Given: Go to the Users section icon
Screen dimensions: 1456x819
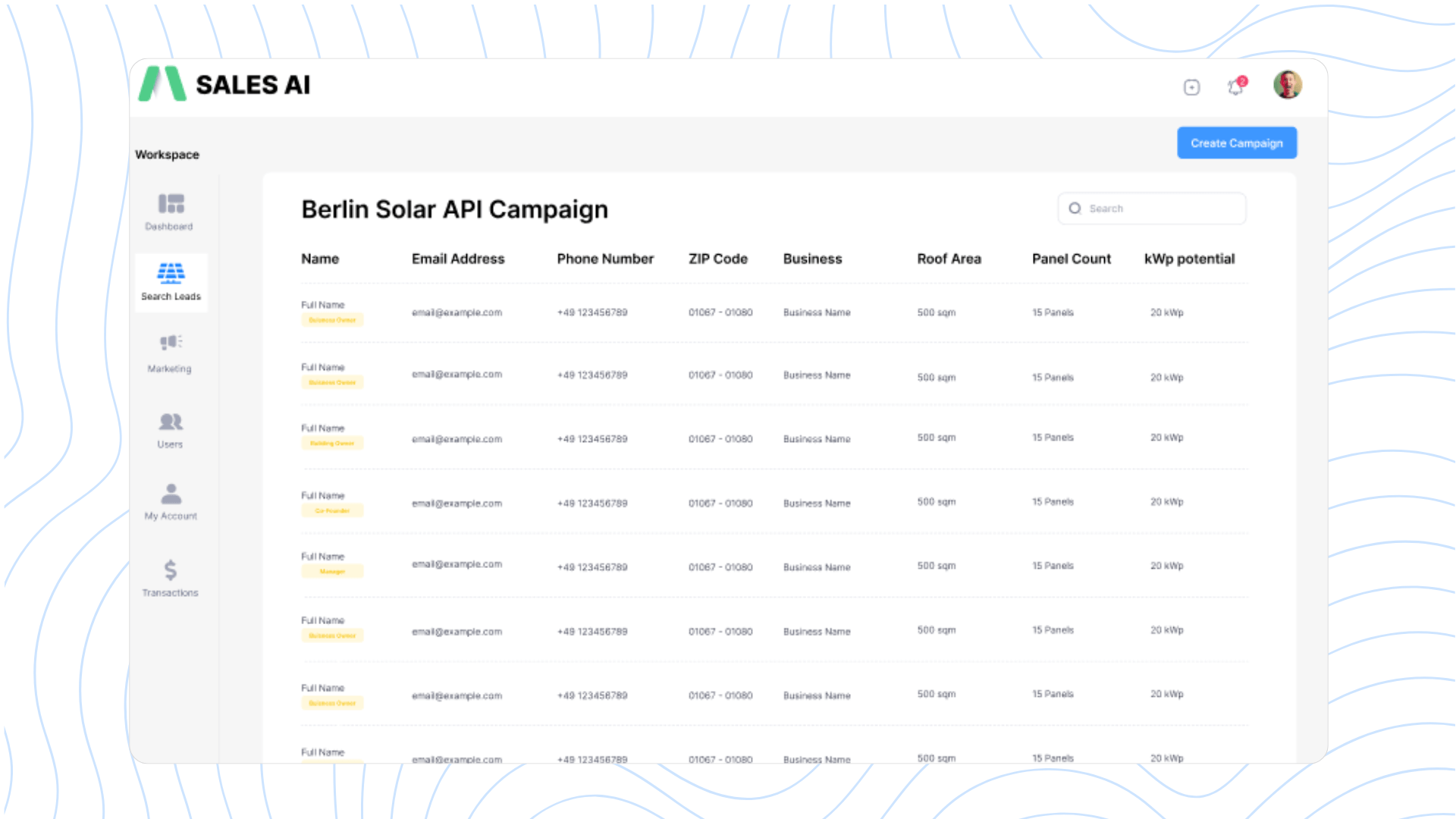Looking at the screenshot, I should (x=171, y=422).
